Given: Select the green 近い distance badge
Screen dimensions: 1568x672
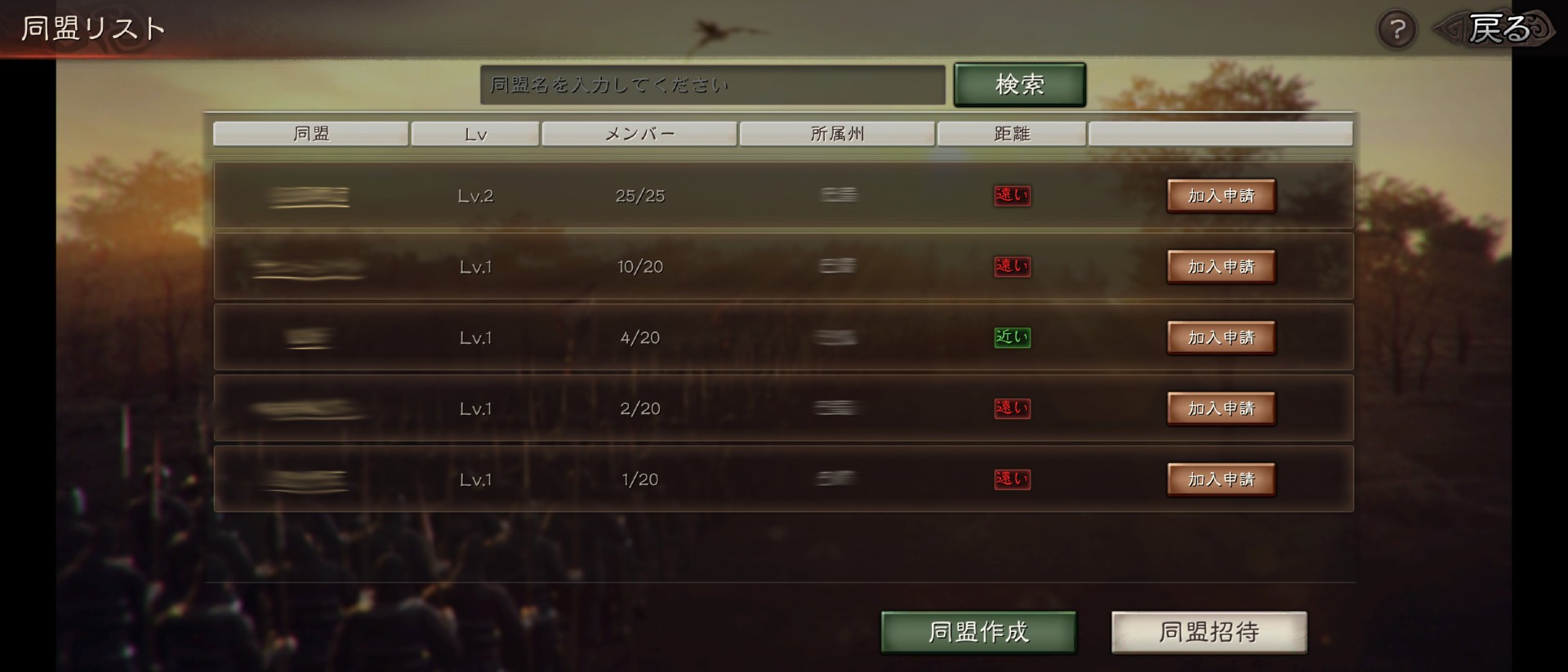Looking at the screenshot, I should pos(1012,337).
